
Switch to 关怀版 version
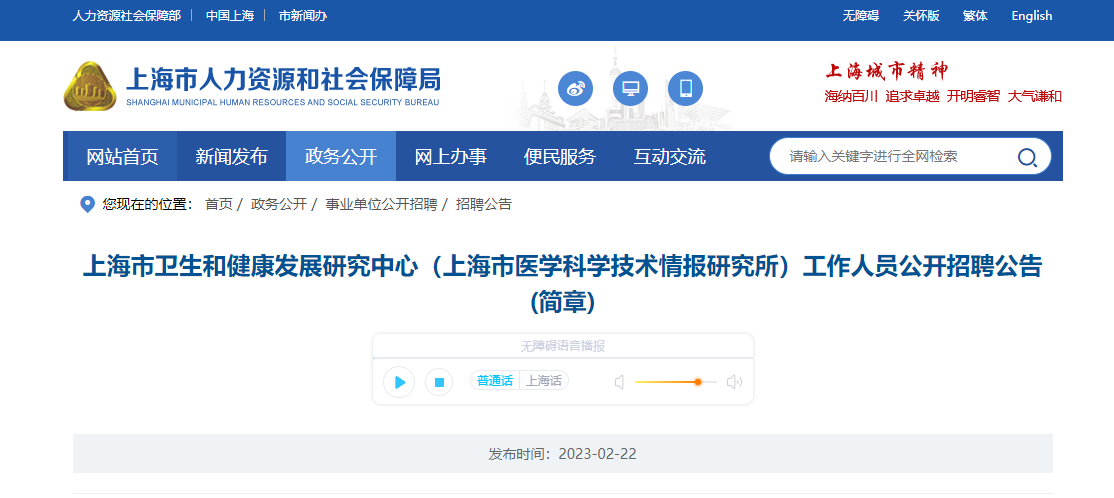[921, 16]
